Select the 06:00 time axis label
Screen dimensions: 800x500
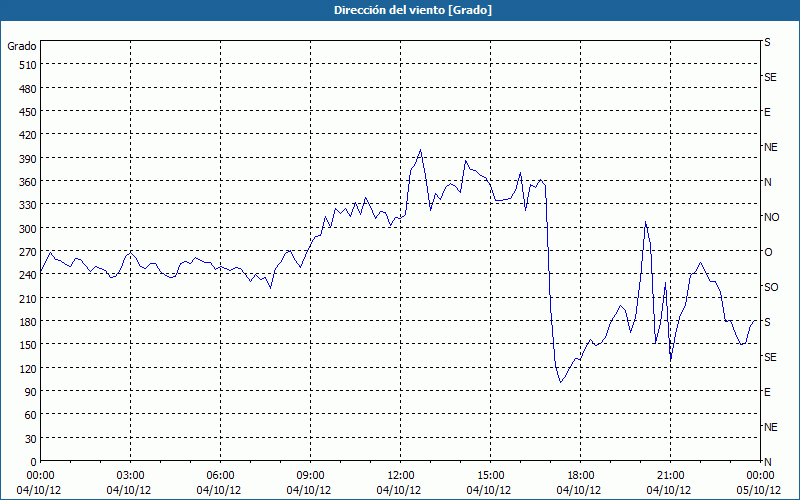[220, 476]
